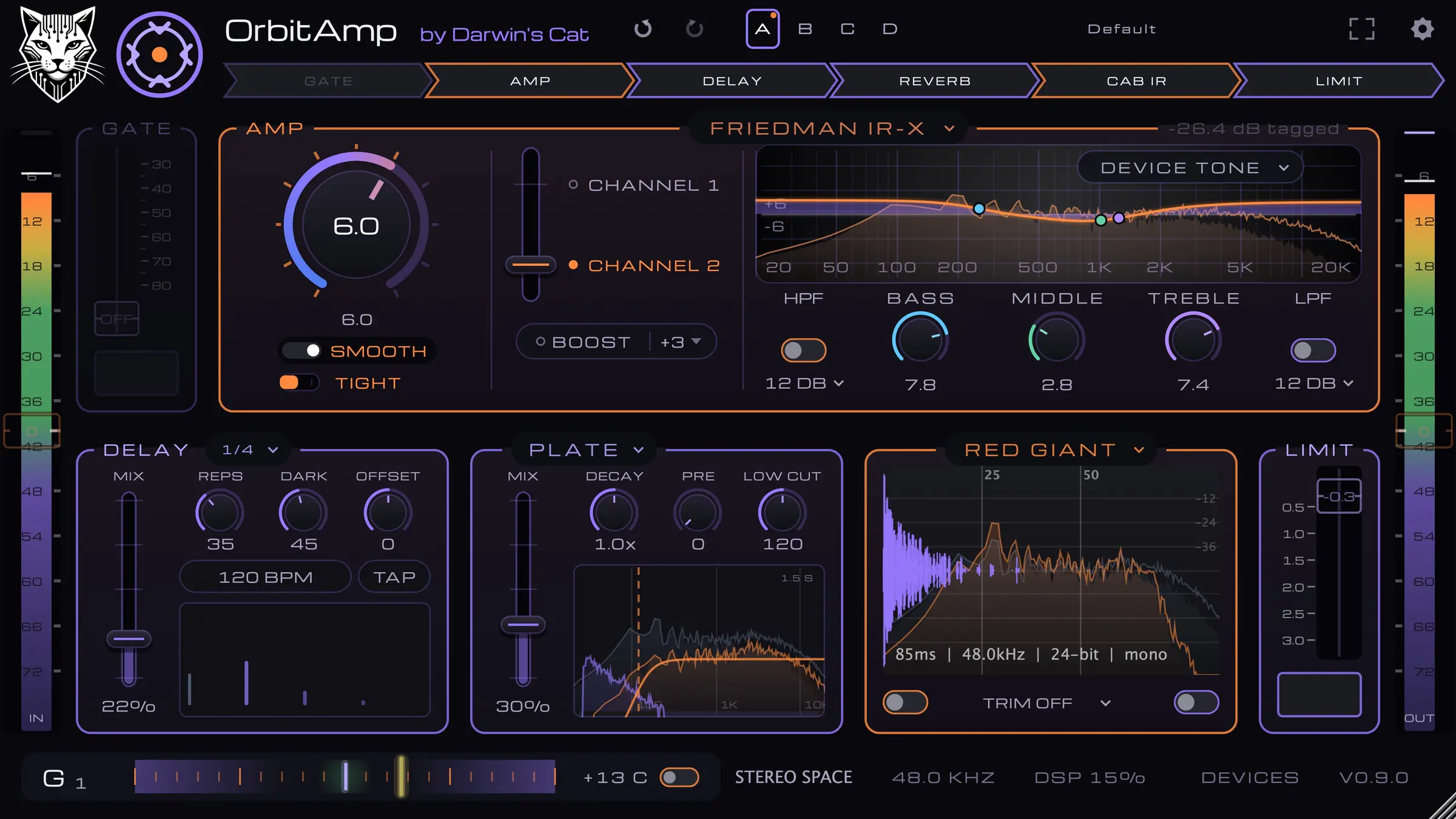
Task: Click the redo arrow icon
Action: (x=695, y=29)
